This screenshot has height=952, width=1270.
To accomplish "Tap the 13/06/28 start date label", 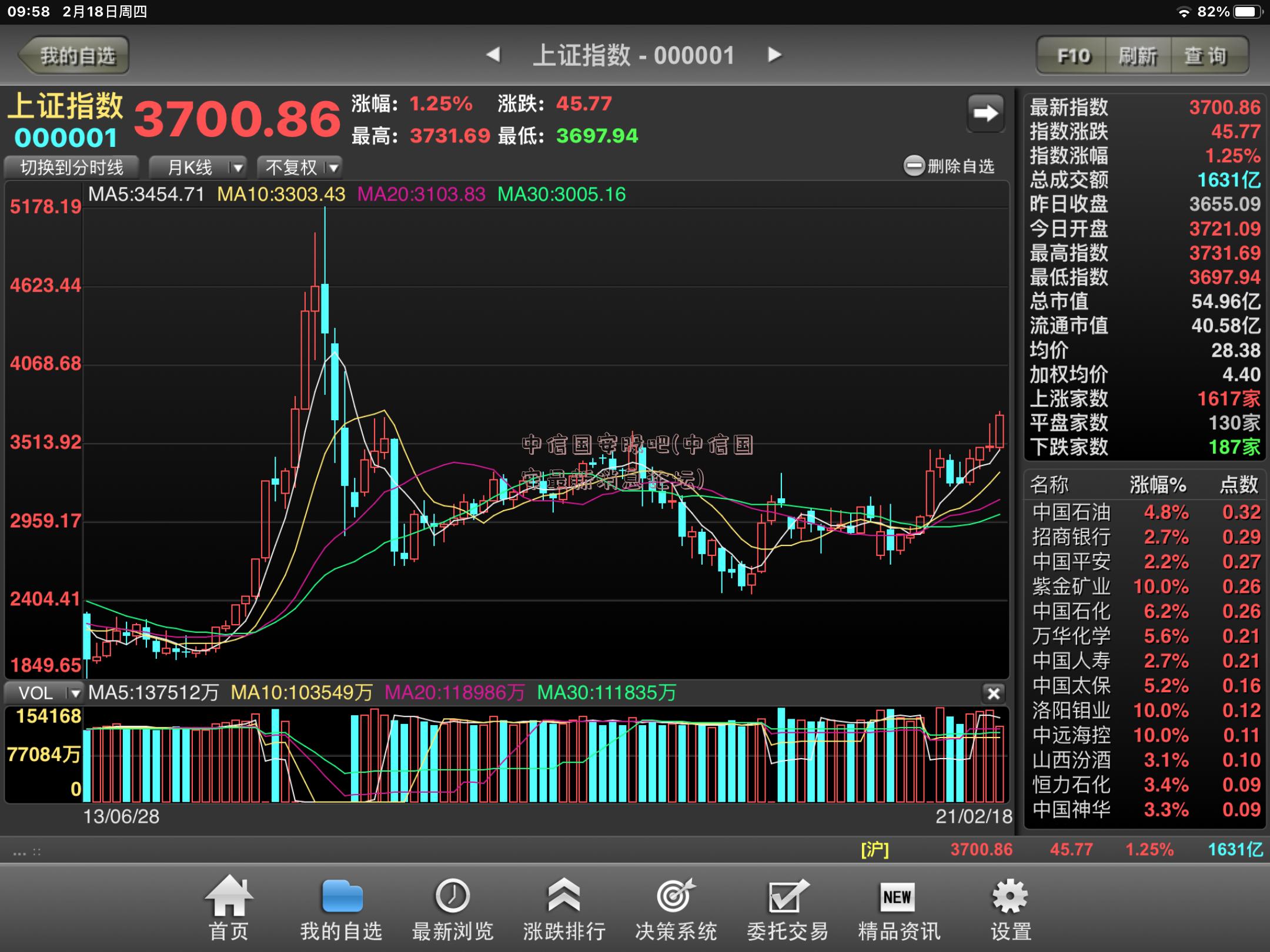I will coord(121,816).
